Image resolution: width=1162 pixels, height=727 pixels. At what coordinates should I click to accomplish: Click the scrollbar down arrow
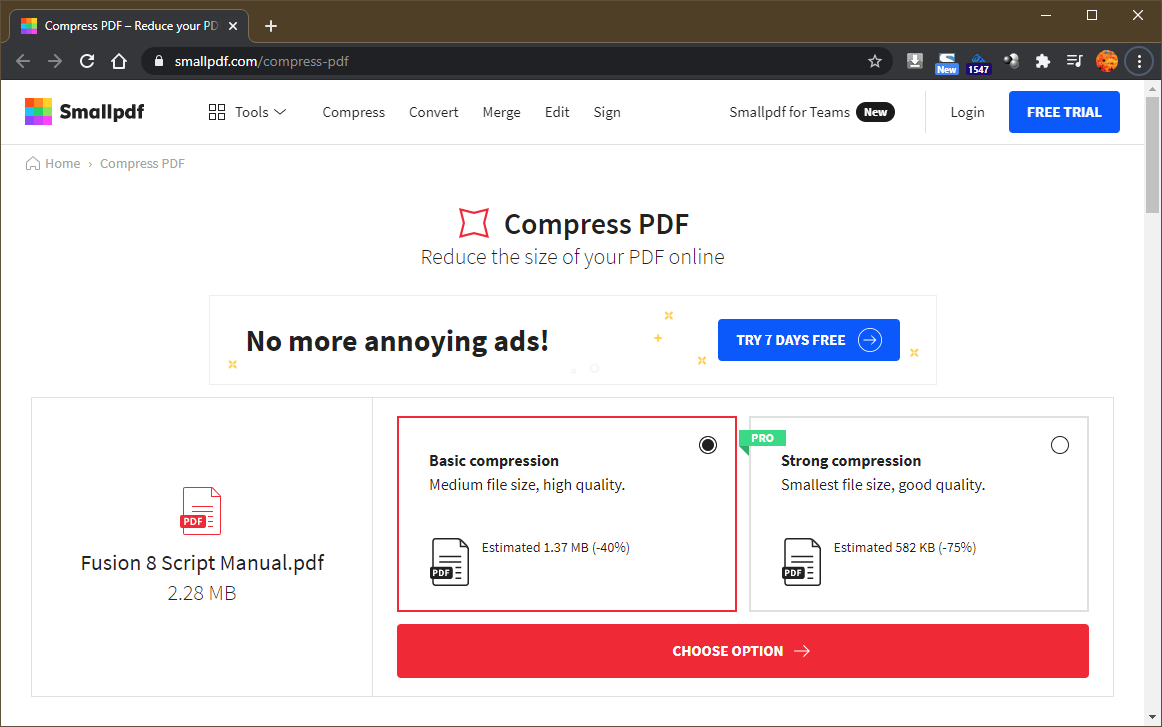pos(1152,717)
